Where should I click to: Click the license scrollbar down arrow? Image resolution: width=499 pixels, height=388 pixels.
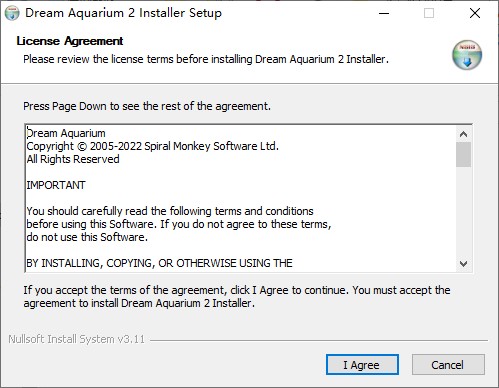(463, 264)
